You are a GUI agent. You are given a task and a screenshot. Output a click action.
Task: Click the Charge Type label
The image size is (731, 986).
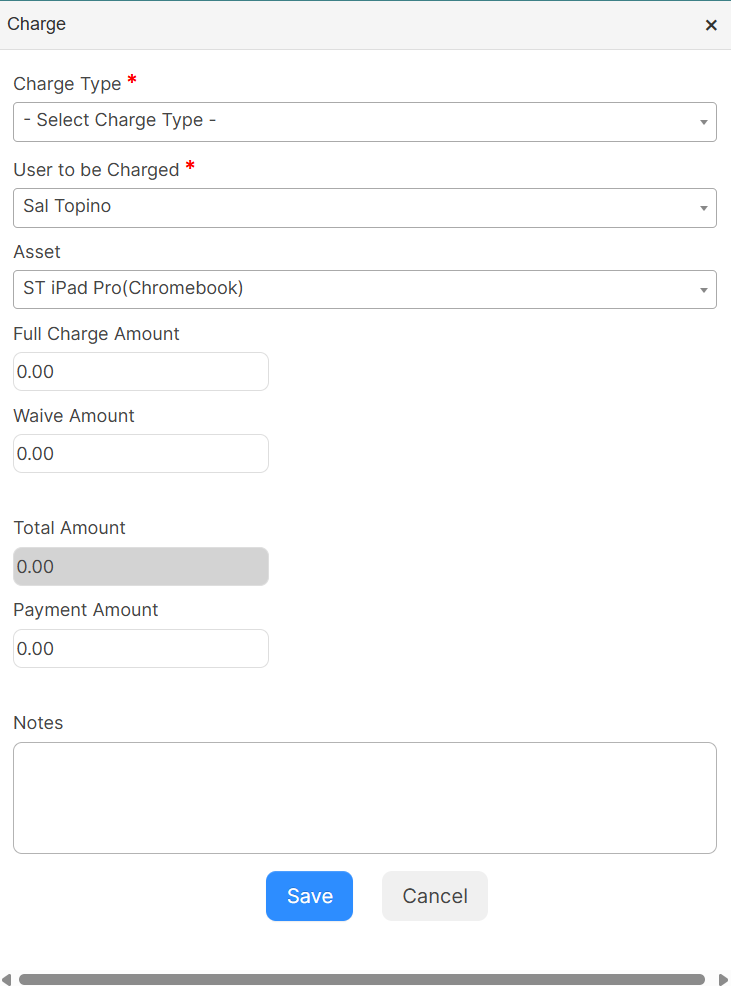point(67,84)
